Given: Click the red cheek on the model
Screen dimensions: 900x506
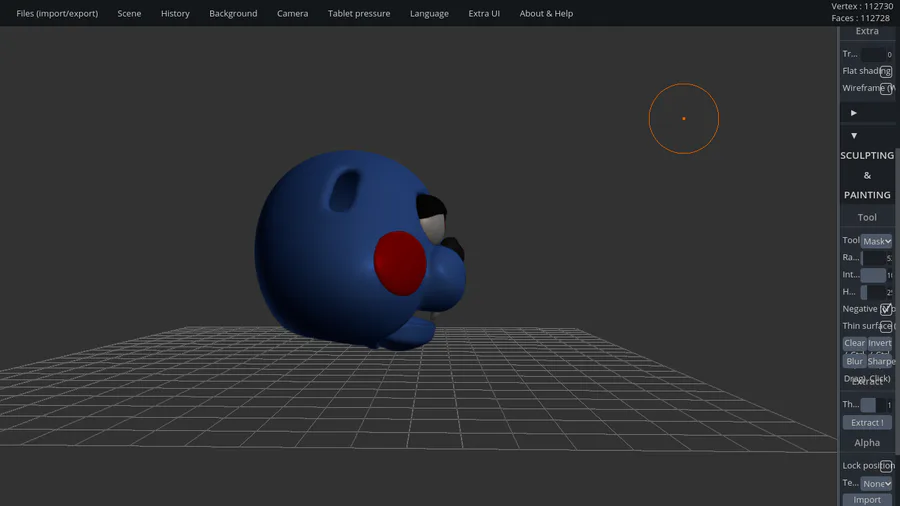Looking at the screenshot, I should 400,263.
